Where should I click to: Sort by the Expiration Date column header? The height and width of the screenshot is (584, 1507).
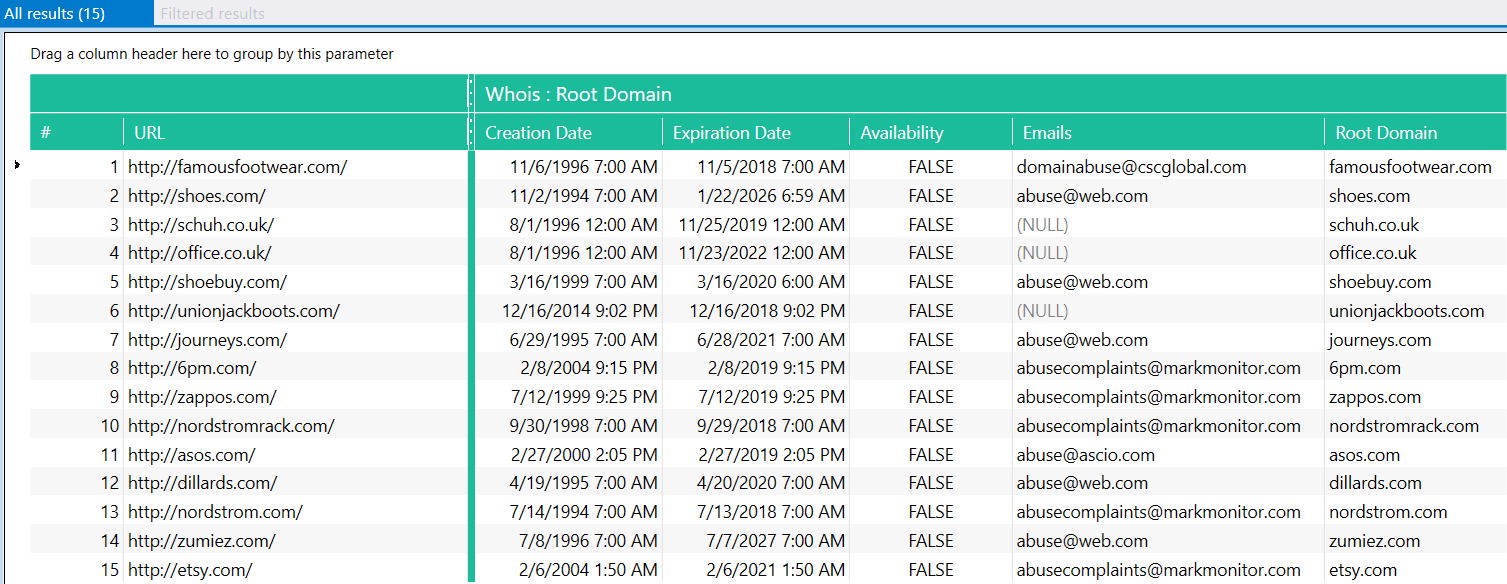[756, 133]
